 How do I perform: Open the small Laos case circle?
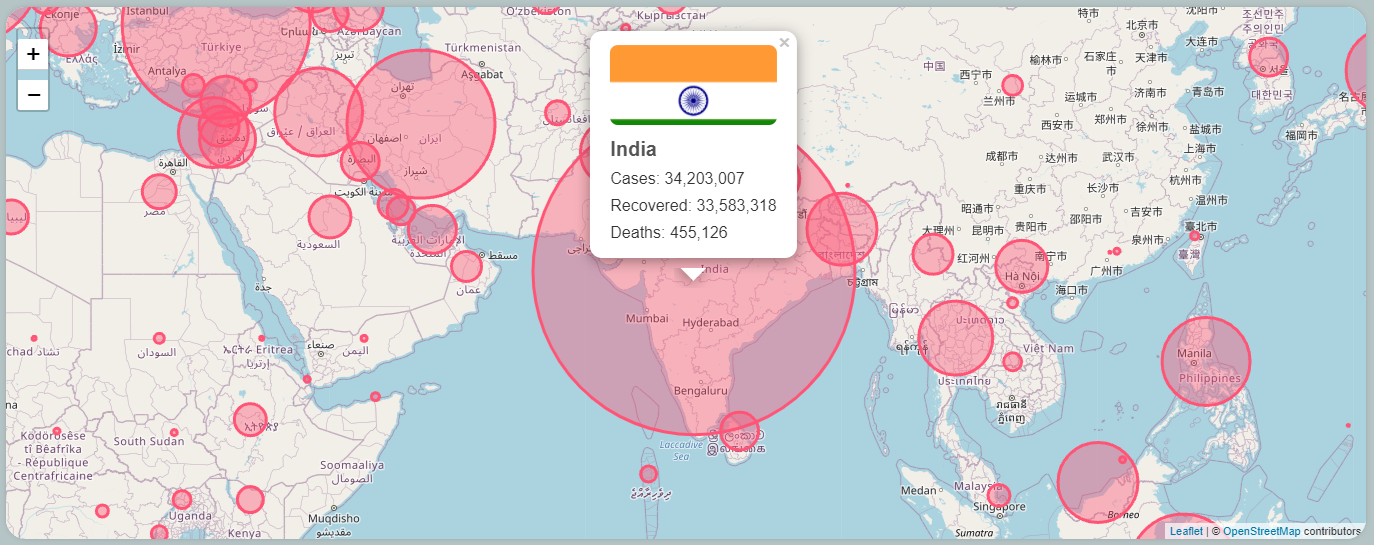pos(1012,302)
